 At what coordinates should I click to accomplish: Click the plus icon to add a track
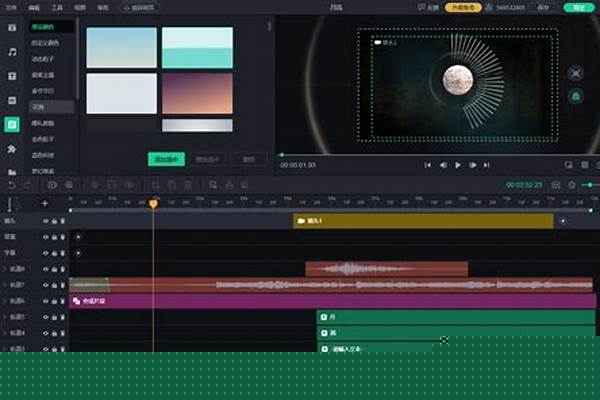(x=45, y=203)
